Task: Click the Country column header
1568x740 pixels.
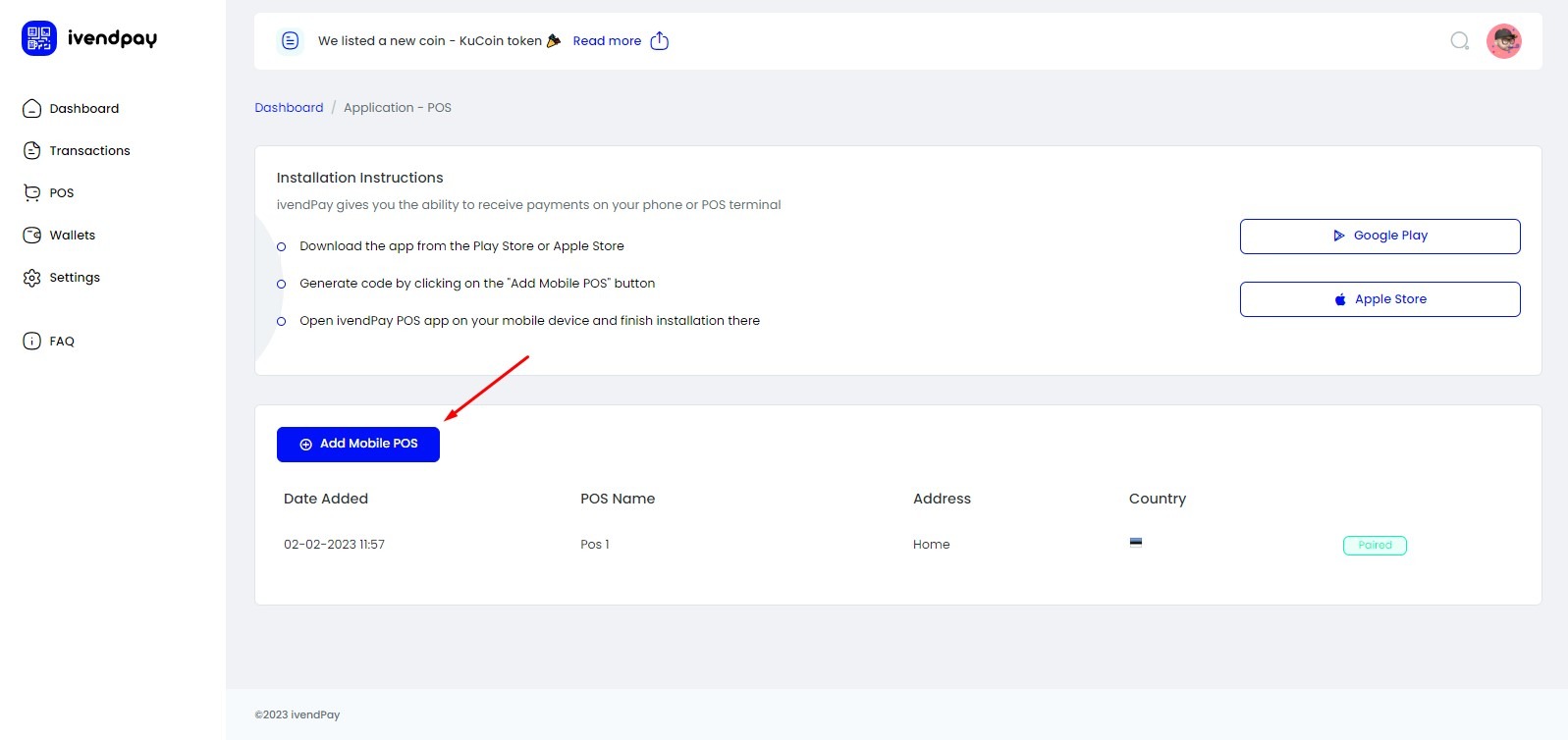Action: coord(1158,499)
